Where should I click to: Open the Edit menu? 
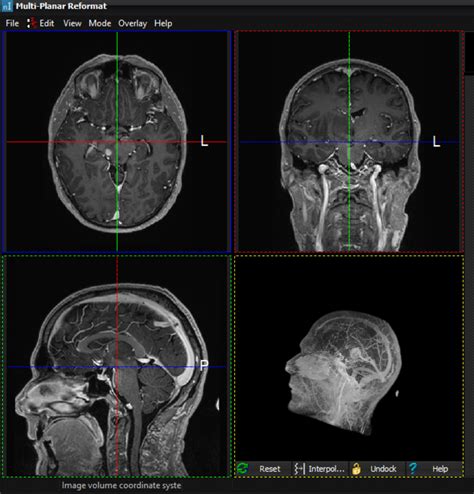point(47,23)
